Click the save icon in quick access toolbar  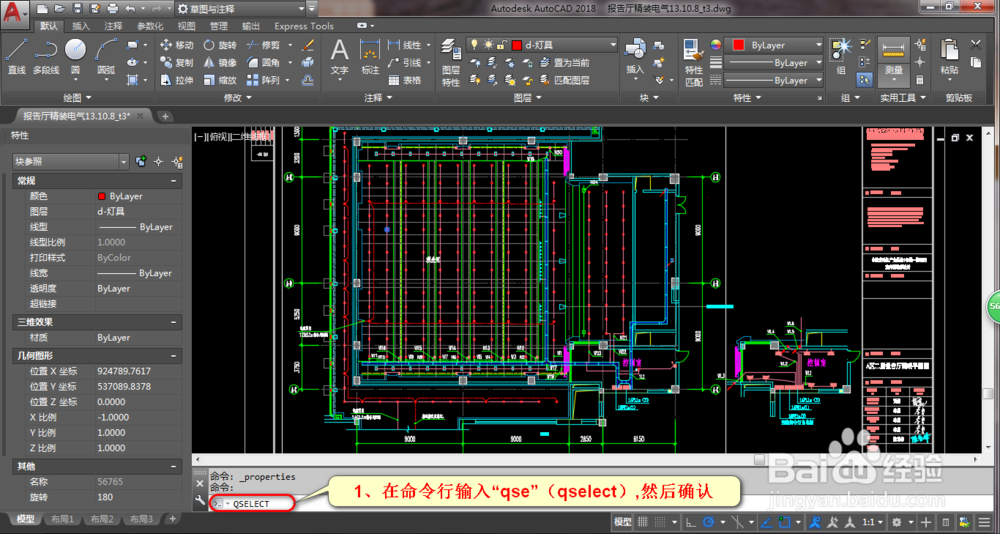coord(77,8)
